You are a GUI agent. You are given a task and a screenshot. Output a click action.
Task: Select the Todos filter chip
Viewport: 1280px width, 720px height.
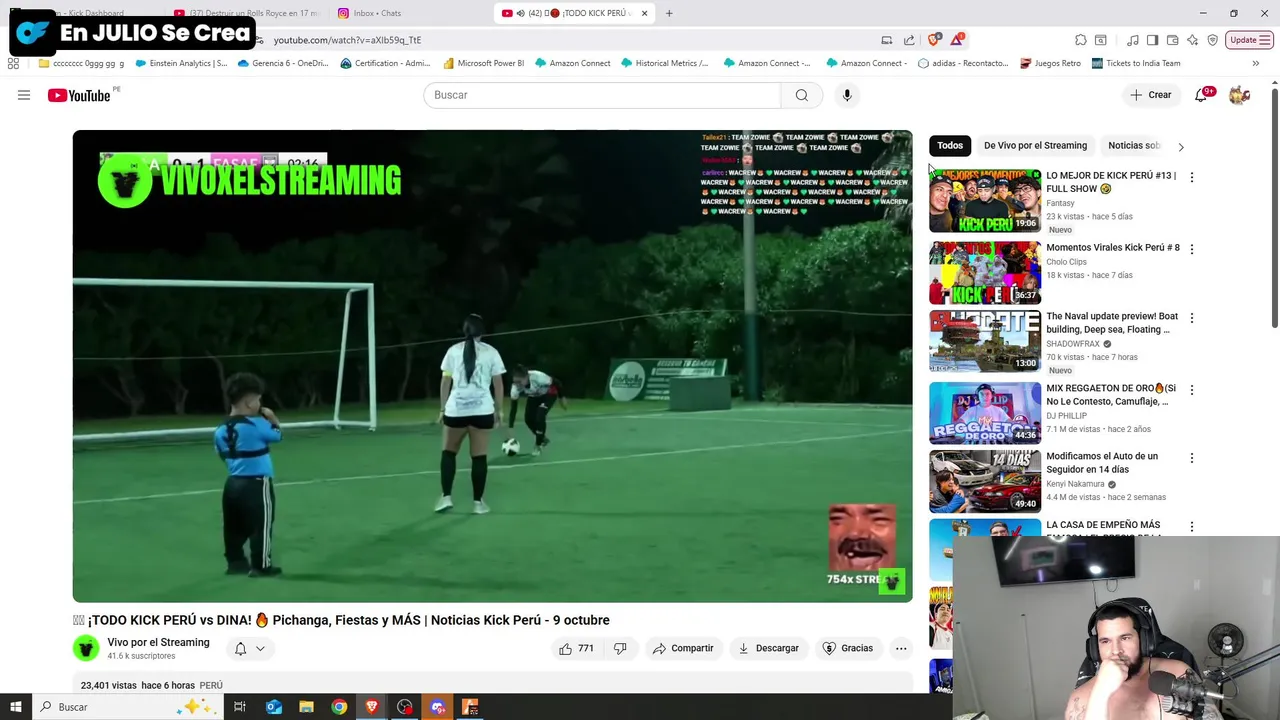950,146
